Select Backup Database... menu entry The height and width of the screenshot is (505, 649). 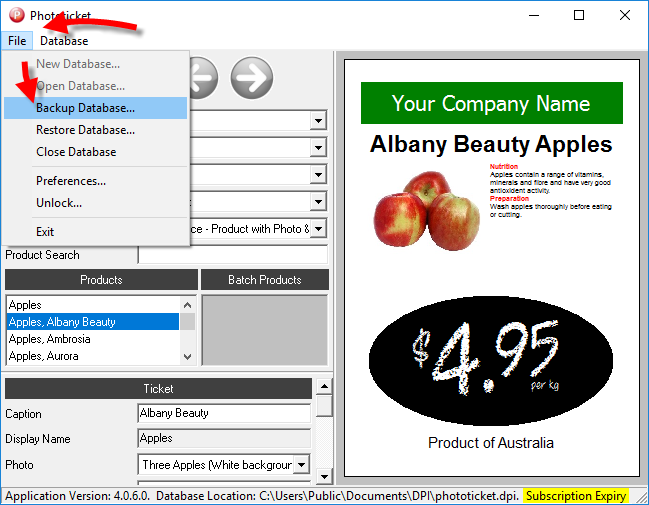pos(85,108)
